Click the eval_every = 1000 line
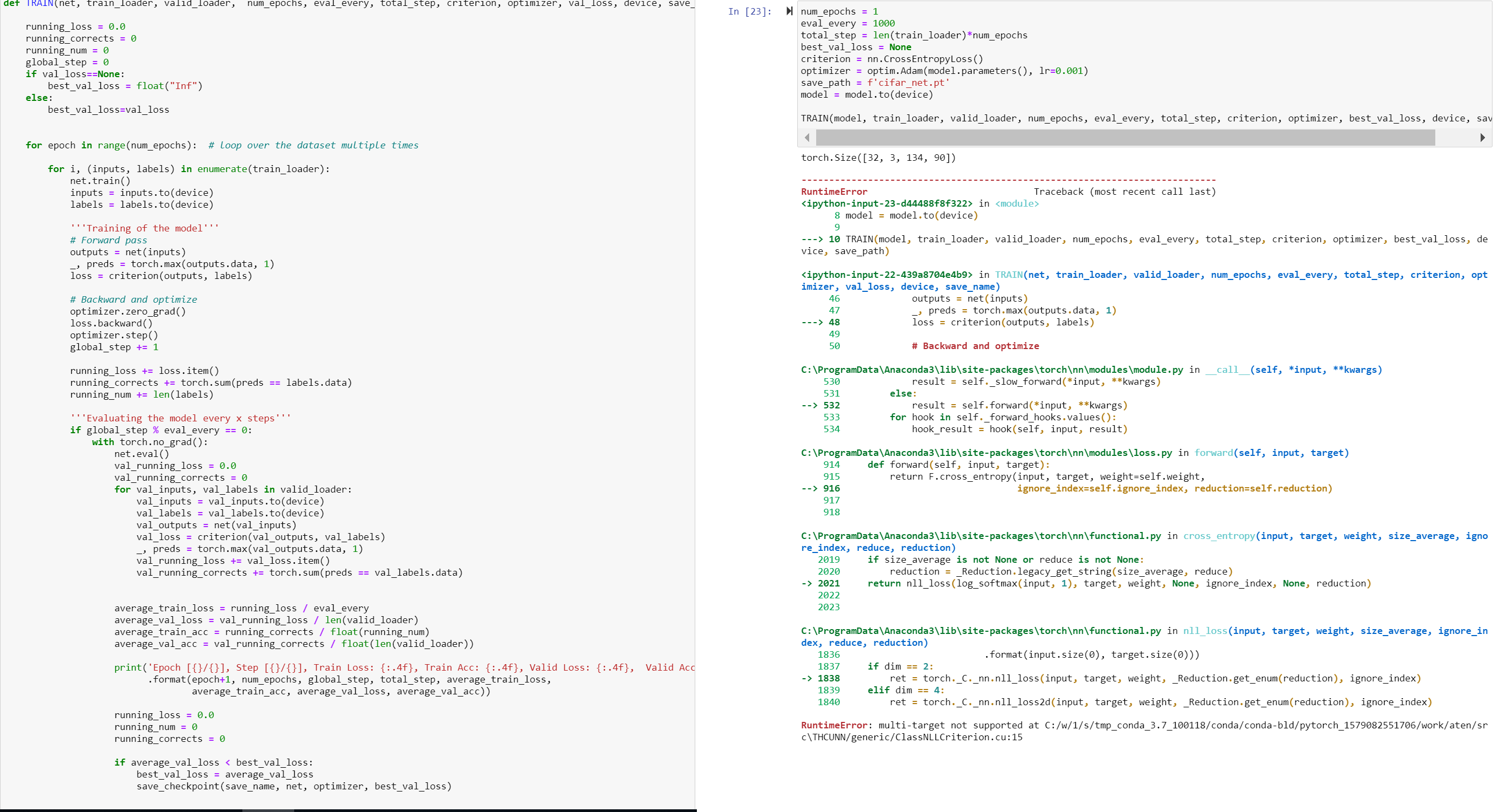The height and width of the screenshot is (812, 1499). 847,23
